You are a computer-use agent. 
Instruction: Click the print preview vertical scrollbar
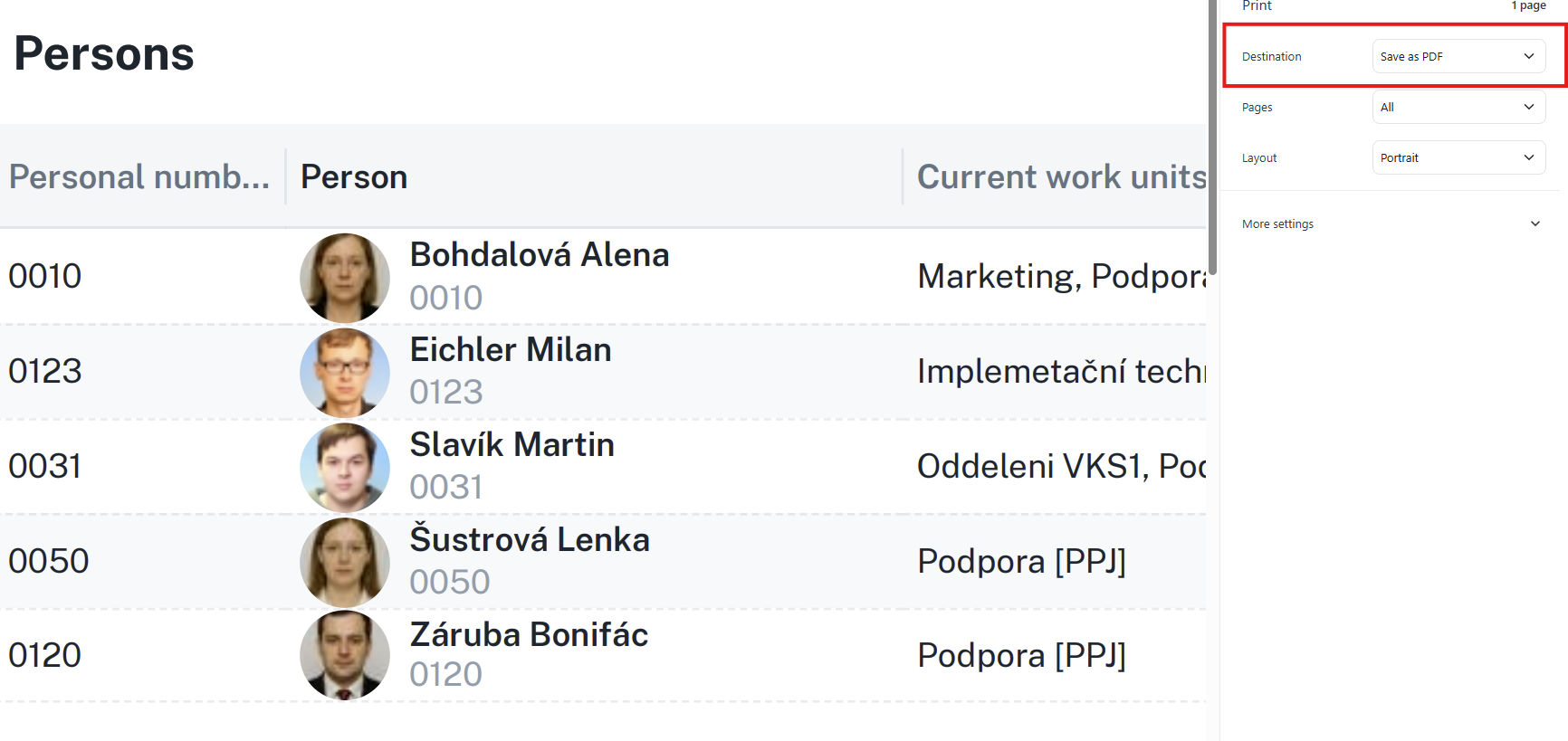click(1212, 136)
